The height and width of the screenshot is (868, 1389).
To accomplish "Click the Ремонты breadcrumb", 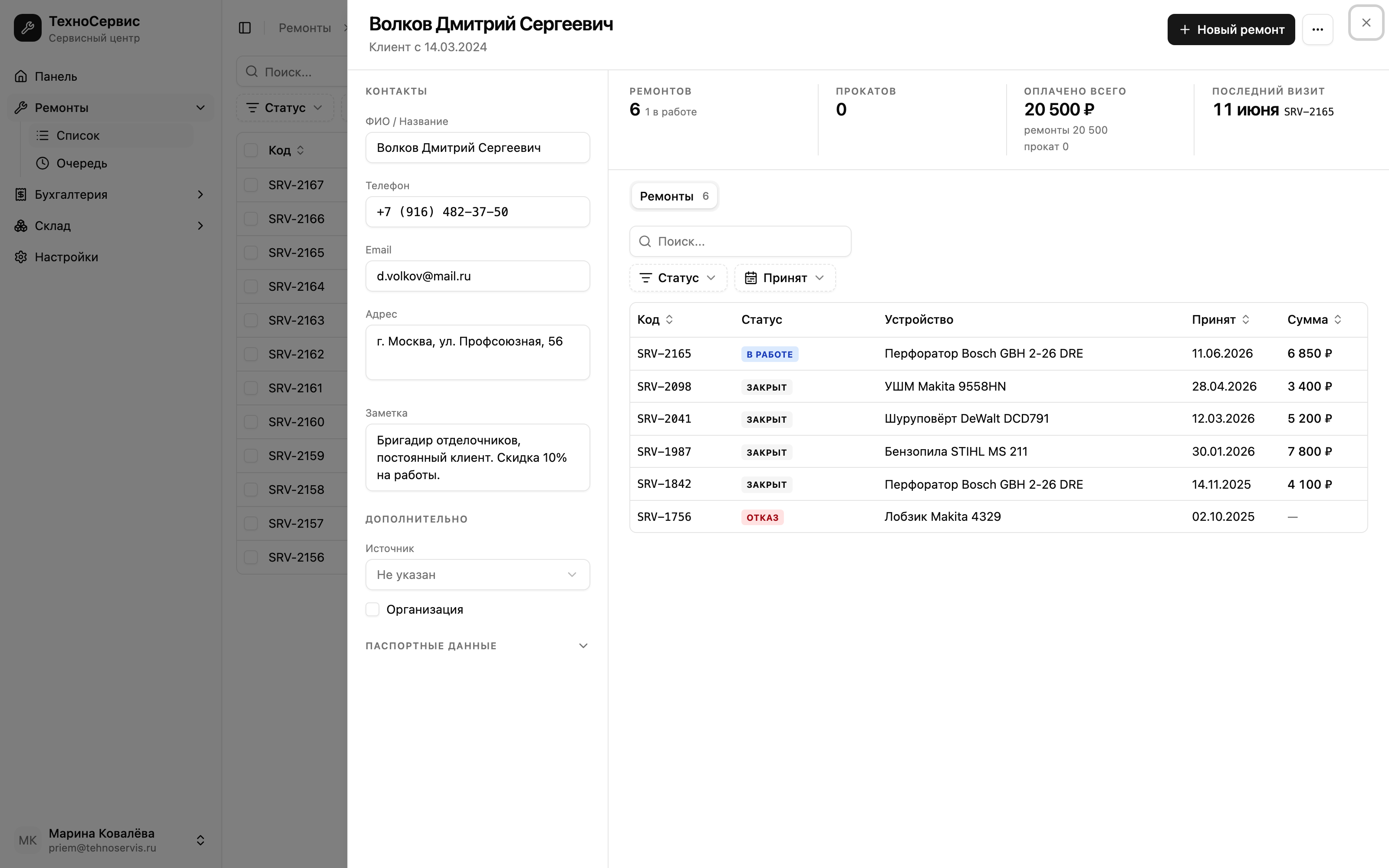I will click(305, 27).
